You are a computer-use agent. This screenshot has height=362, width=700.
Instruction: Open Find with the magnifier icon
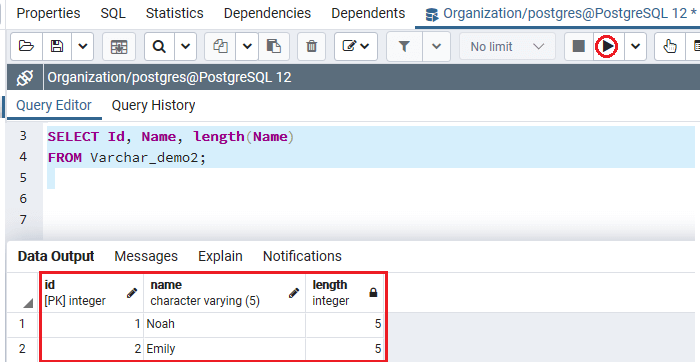click(159, 46)
